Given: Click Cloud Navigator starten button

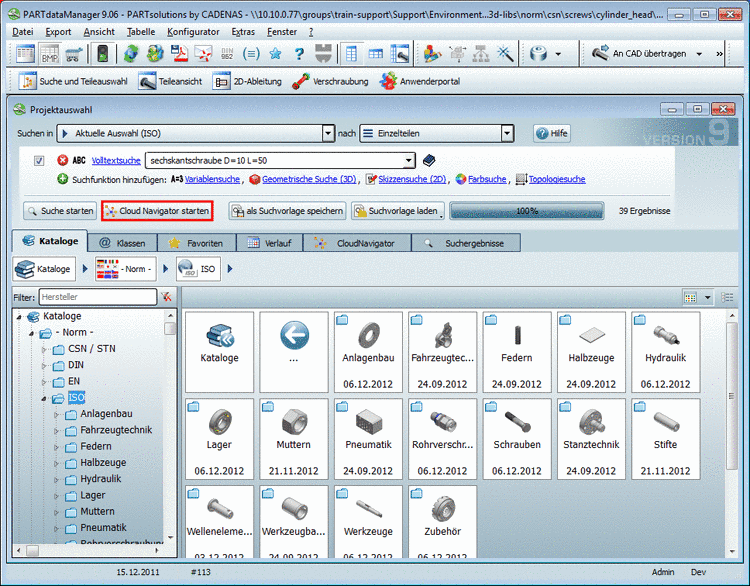Looking at the screenshot, I should (157, 211).
